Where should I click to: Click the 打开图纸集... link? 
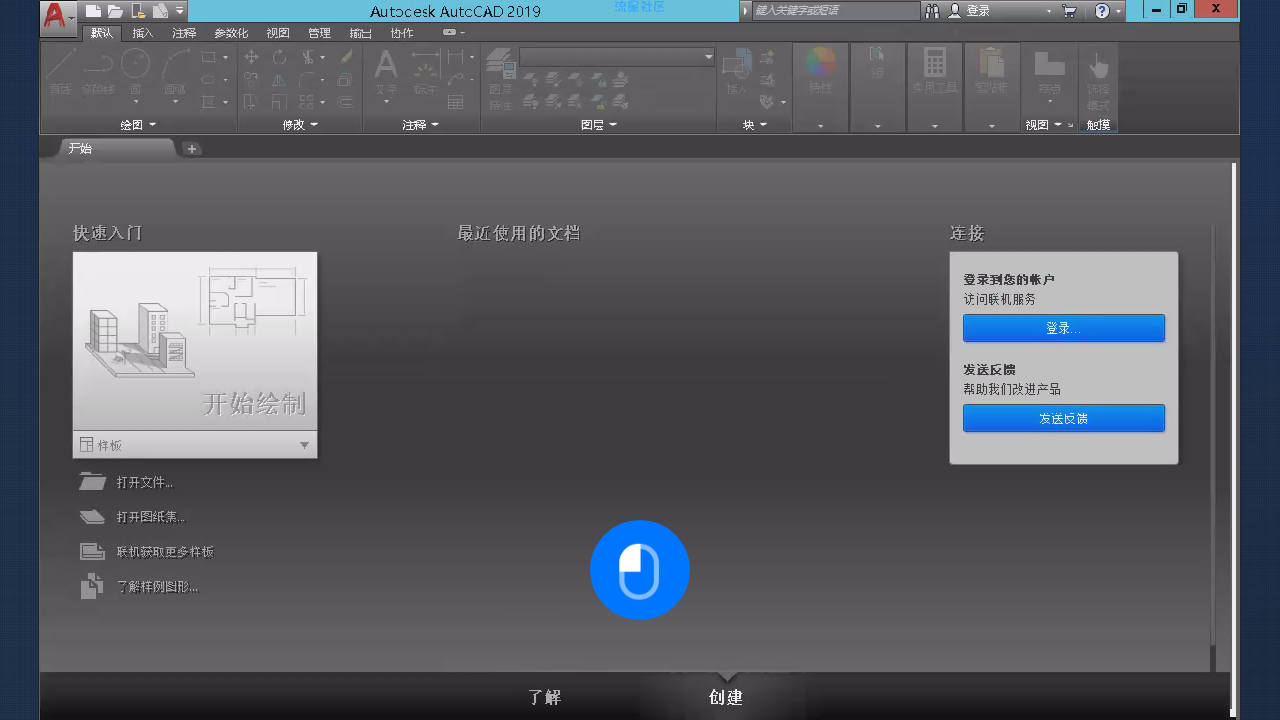[151, 517]
